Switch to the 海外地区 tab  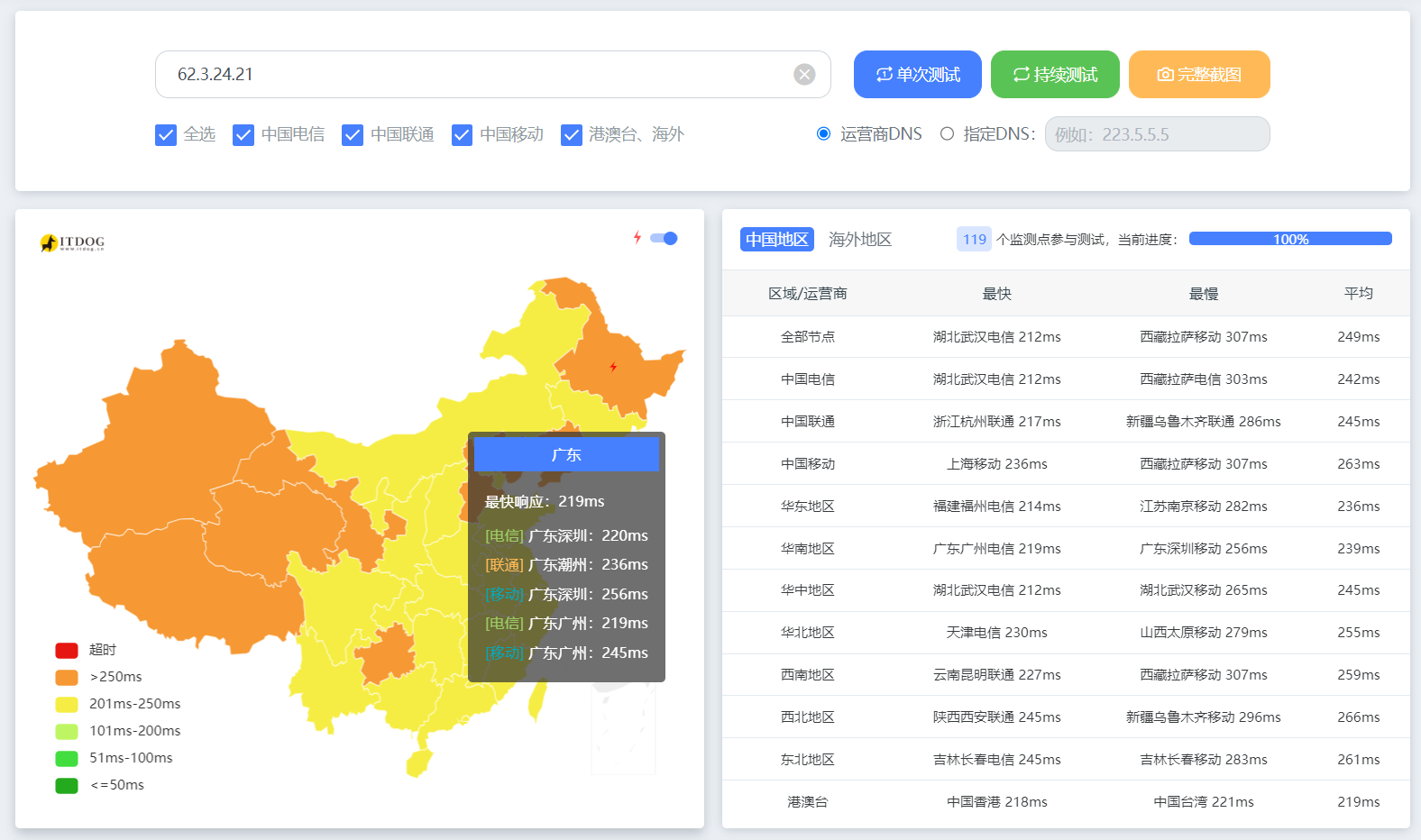click(x=860, y=240)
